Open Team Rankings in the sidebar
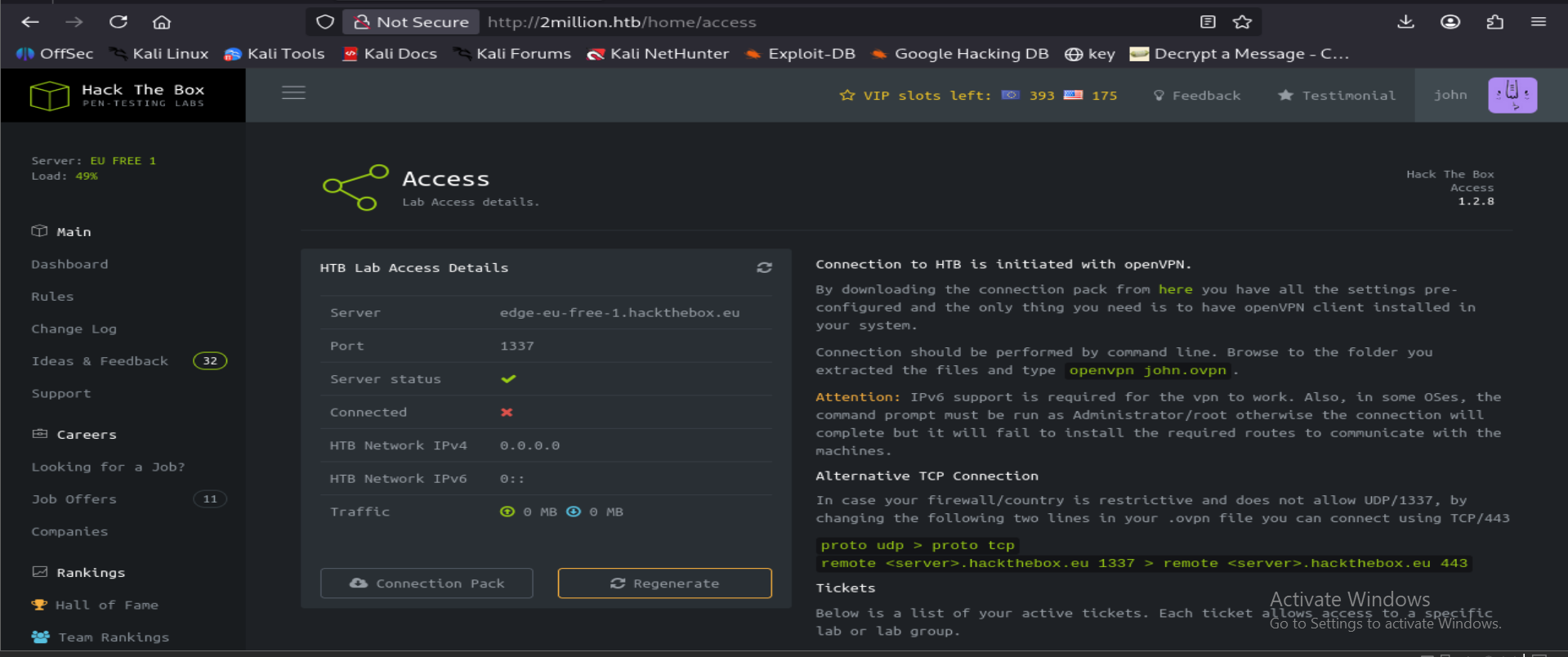This screenshot has width=1568, height=657. pyautogui.click(x=101, y=637)
